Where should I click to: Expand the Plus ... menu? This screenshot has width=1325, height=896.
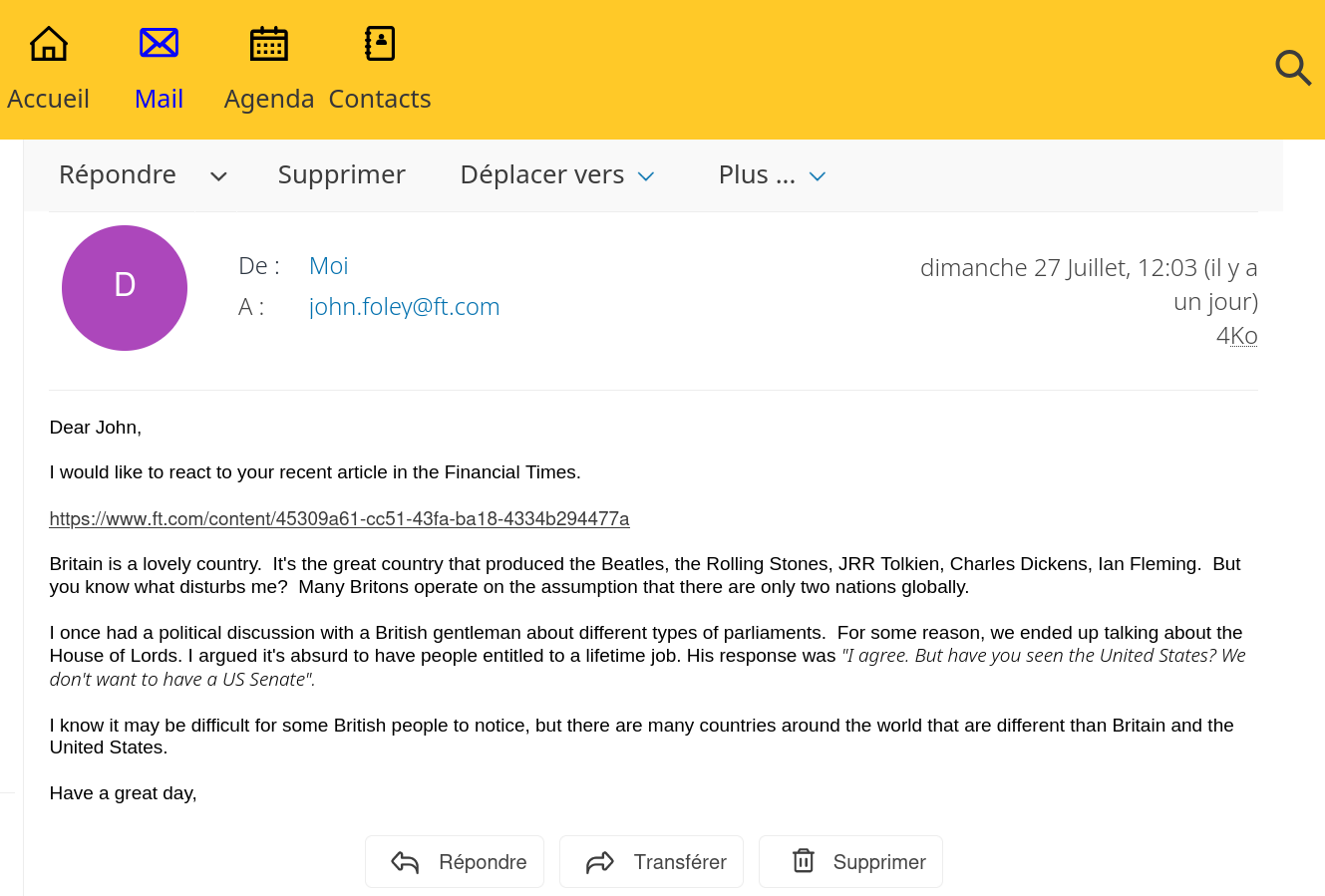pos(773,174)
